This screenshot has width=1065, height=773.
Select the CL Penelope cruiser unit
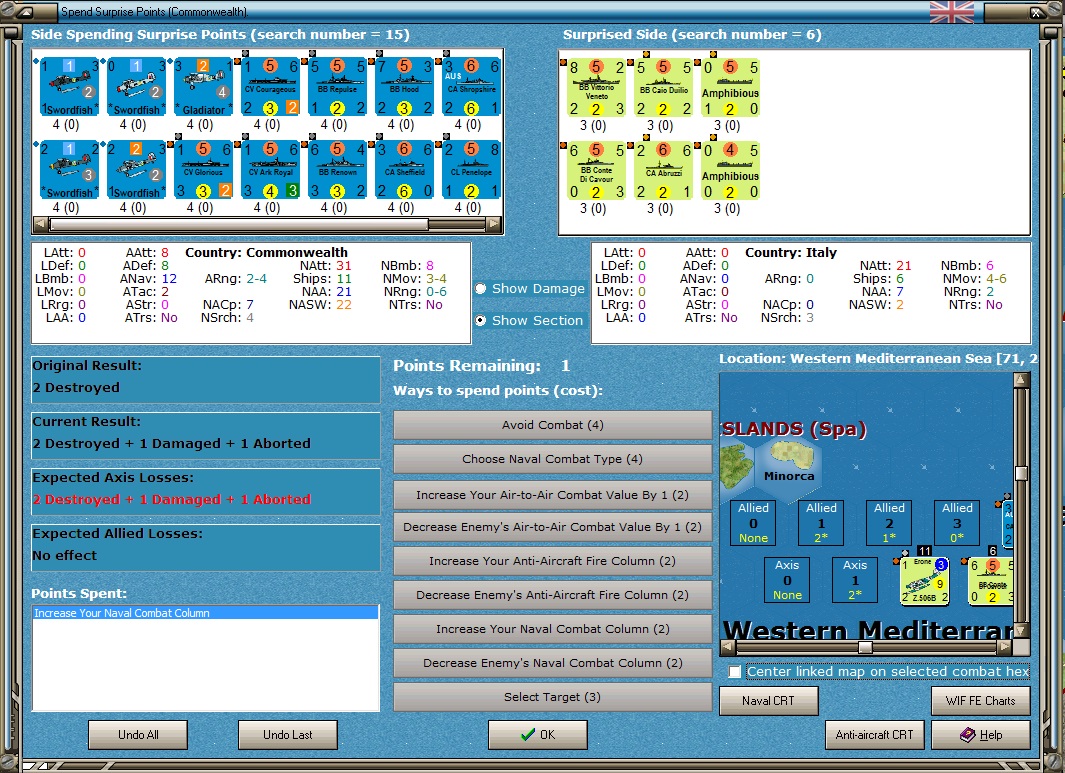[471, 170]
